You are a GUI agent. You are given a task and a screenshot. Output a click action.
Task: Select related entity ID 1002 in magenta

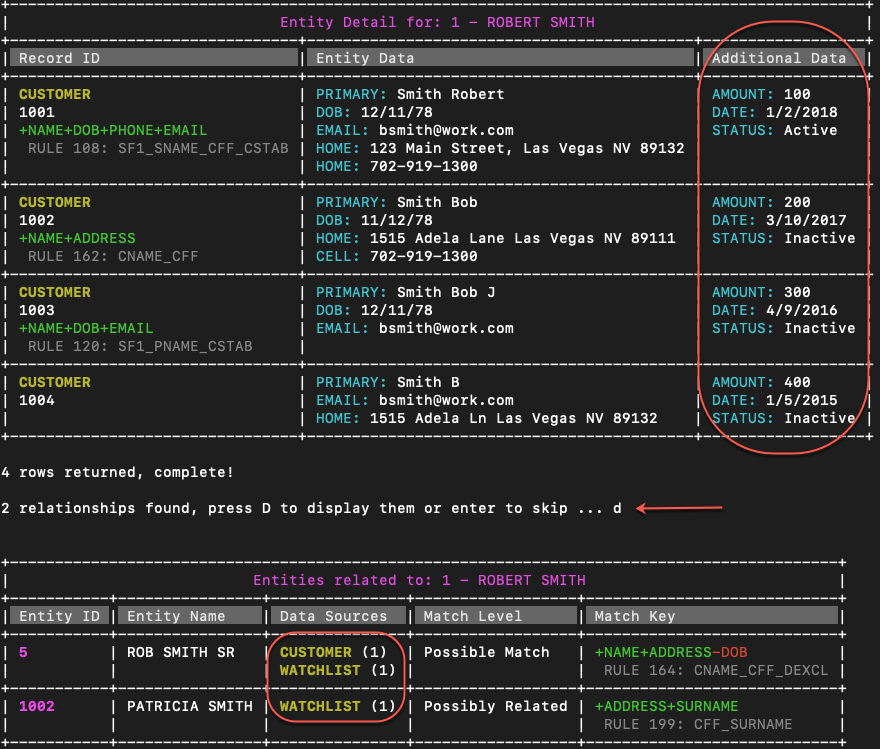36,706
